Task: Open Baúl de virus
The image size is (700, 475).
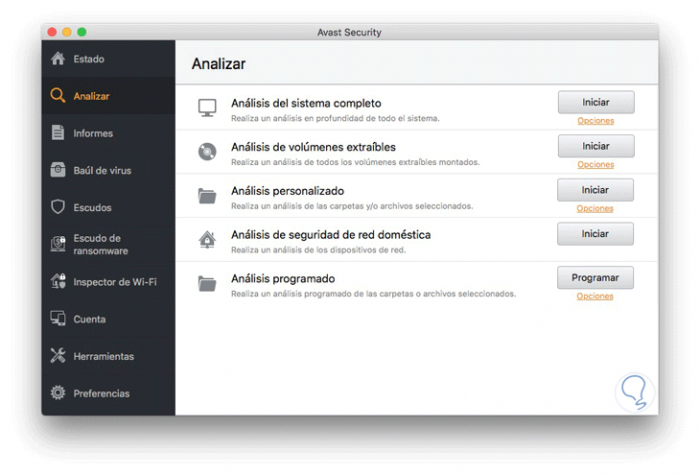Action: click(x=108, y=170)
